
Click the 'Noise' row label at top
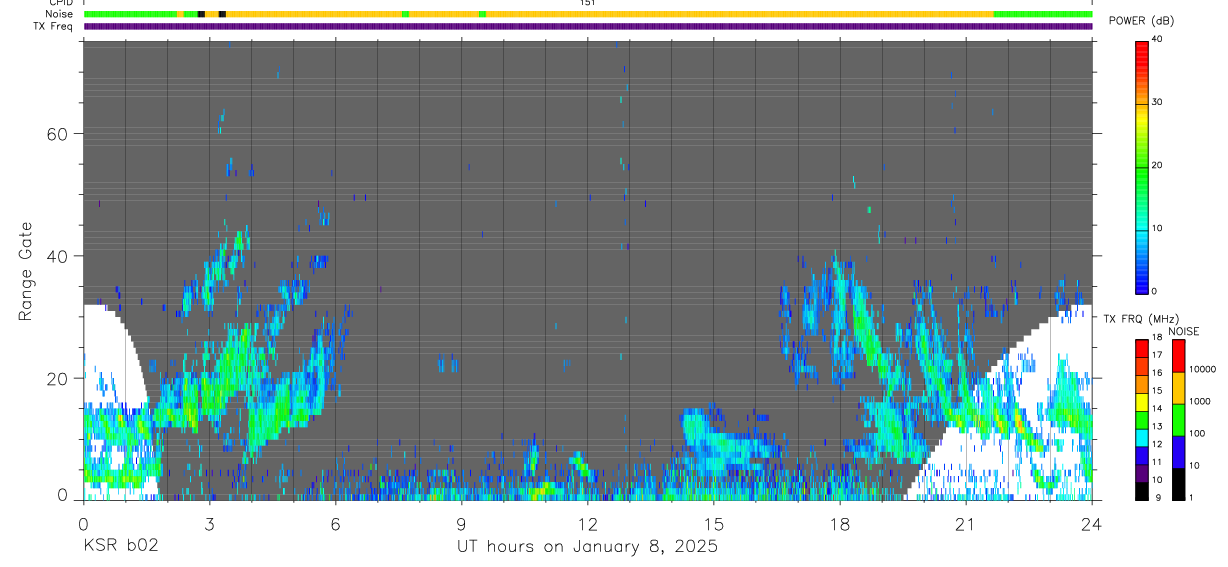click(x=60, y=14)
